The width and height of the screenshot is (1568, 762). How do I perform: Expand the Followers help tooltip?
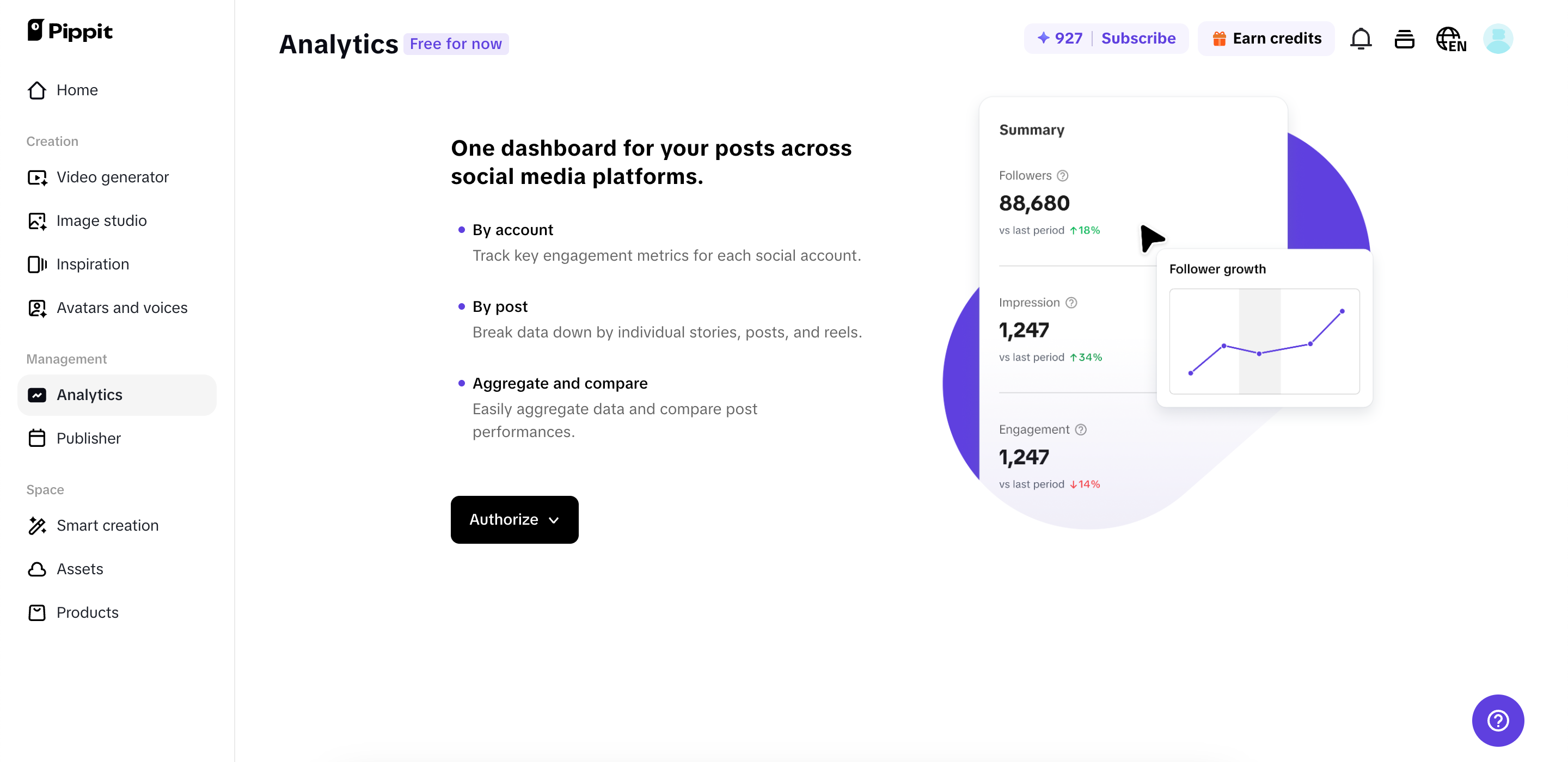1063,175
